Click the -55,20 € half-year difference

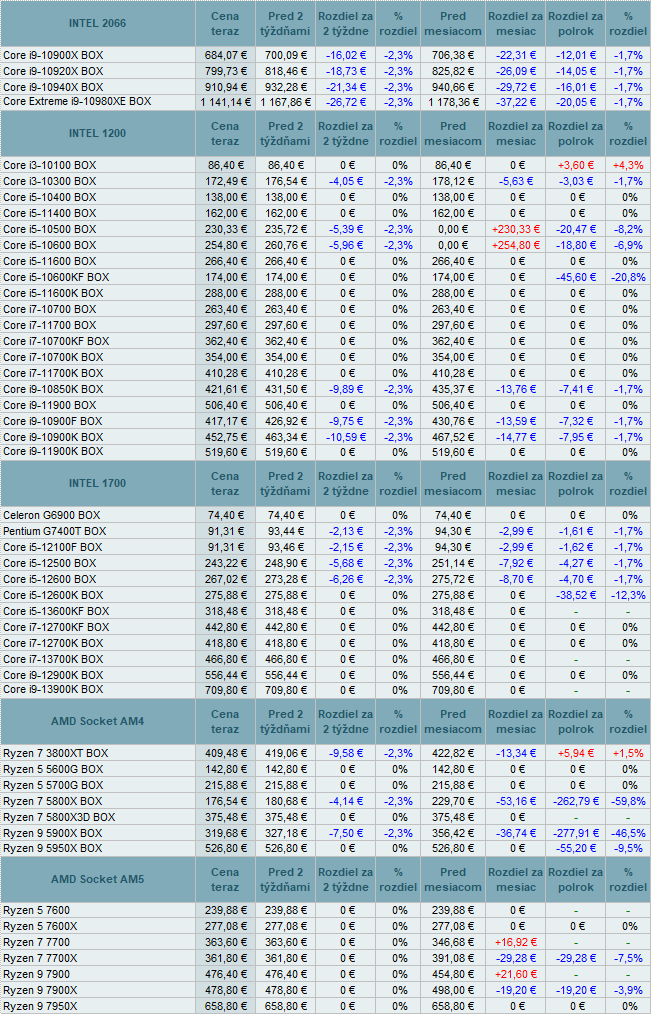[575, 848]
